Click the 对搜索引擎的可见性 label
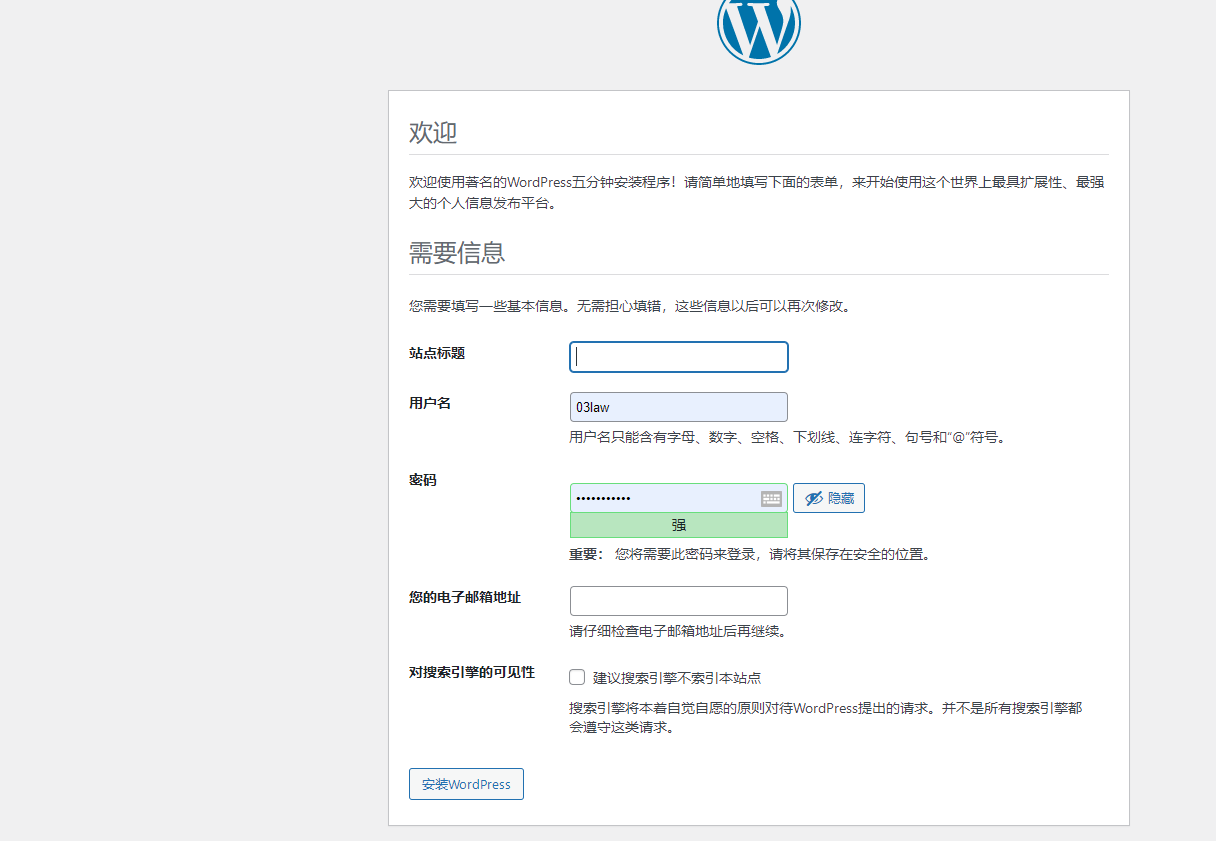Viewport: 1216px width, 841px height. point(472,672)
